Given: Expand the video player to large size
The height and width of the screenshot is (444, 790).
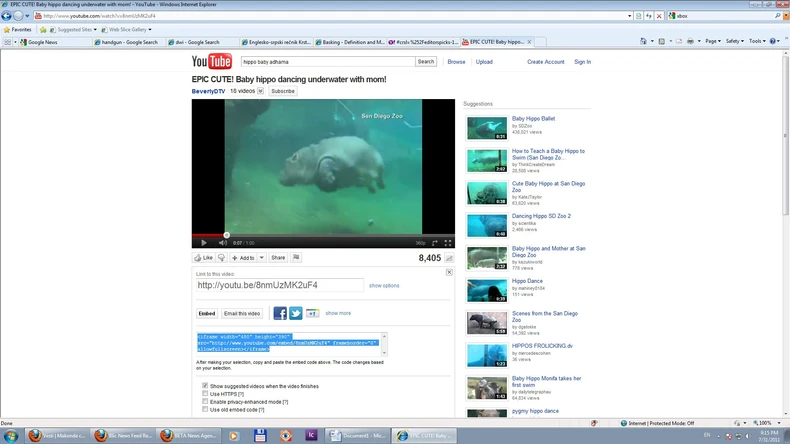Looking at the screenshot, I should click(434, 243).
